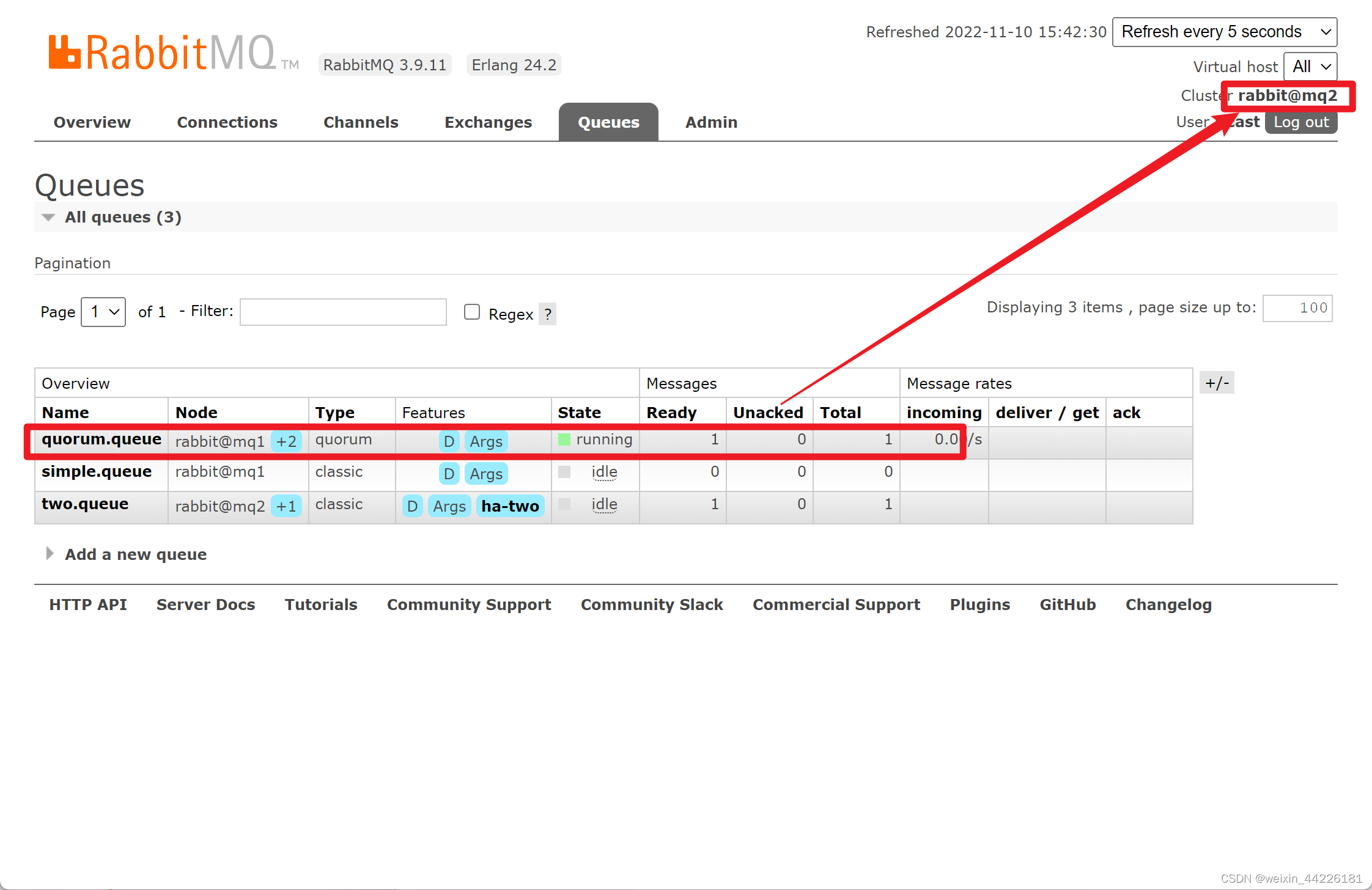Switch to the Channels tab
The width and height of the screenshot is (1372, 890).
pyautogui.click(x=361, y=122)
